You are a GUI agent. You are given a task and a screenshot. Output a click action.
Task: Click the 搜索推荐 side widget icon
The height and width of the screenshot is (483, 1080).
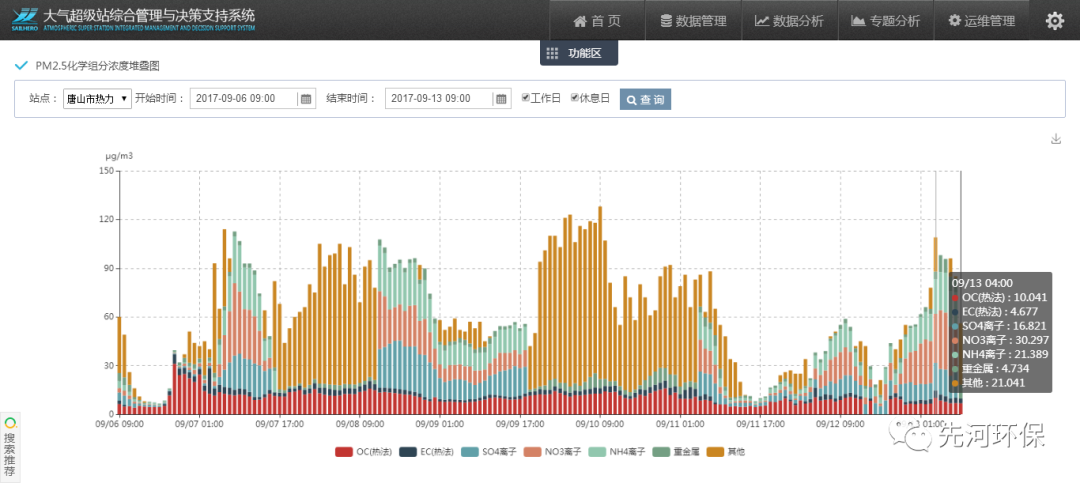pos(9,423)
